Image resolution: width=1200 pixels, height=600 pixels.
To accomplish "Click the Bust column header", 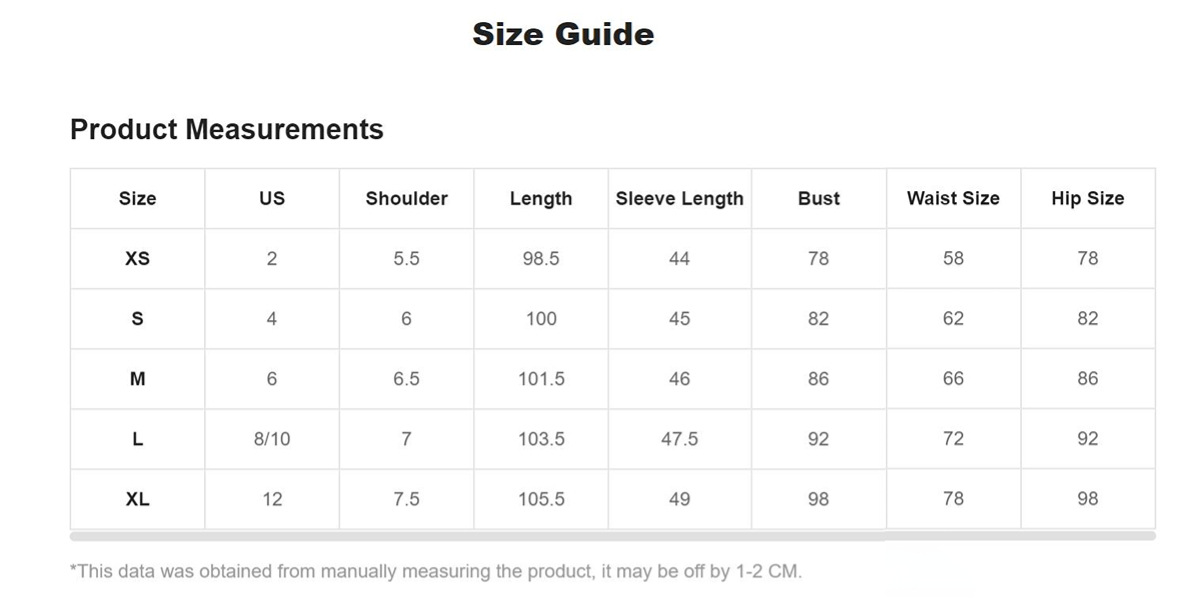I will (818, 198).
